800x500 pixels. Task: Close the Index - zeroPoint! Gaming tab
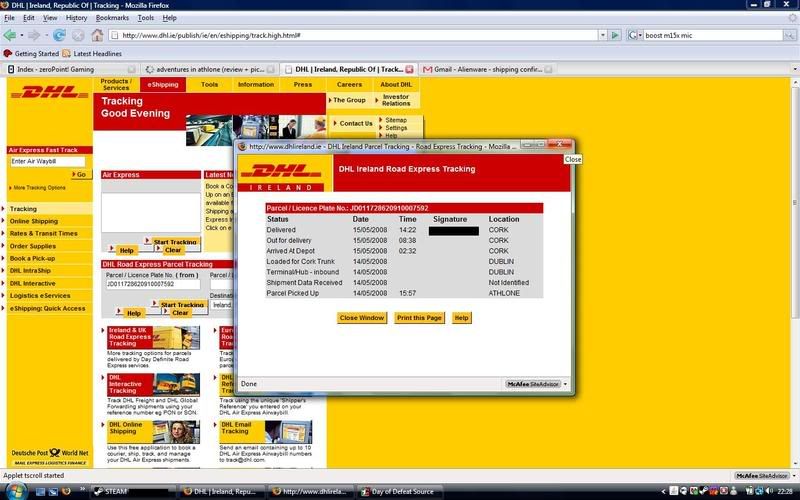[x=132, y=69]
